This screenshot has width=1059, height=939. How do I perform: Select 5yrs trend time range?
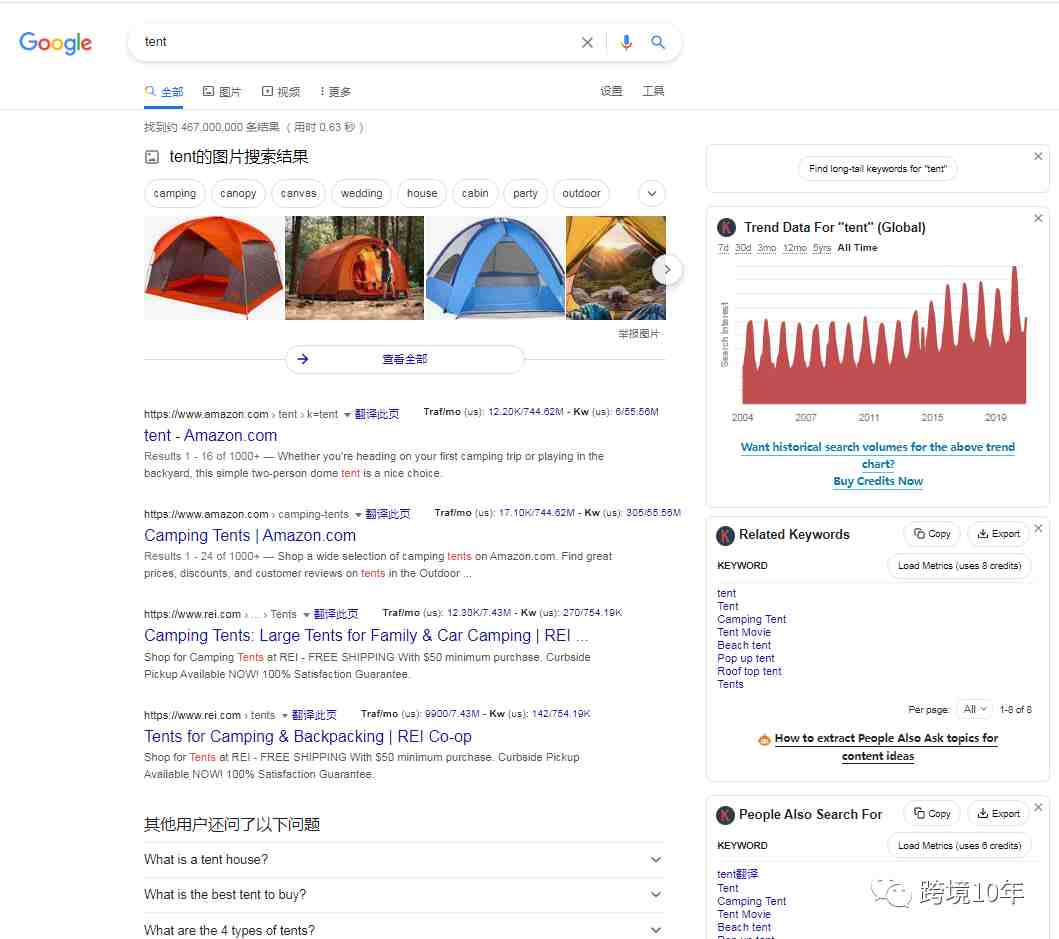pos(821,248)
